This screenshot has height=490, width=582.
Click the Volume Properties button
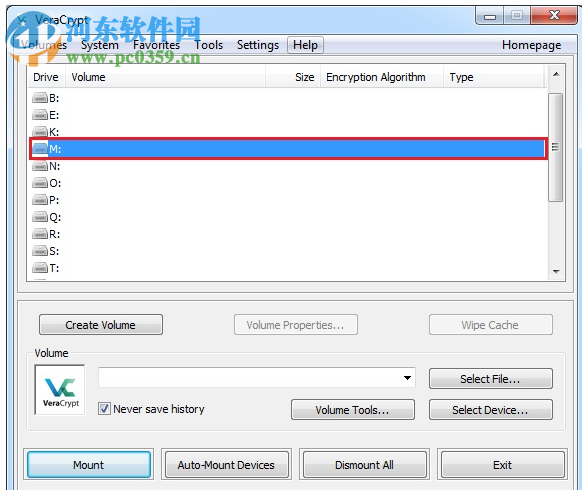pyautogui.click(x=296, y=325)
